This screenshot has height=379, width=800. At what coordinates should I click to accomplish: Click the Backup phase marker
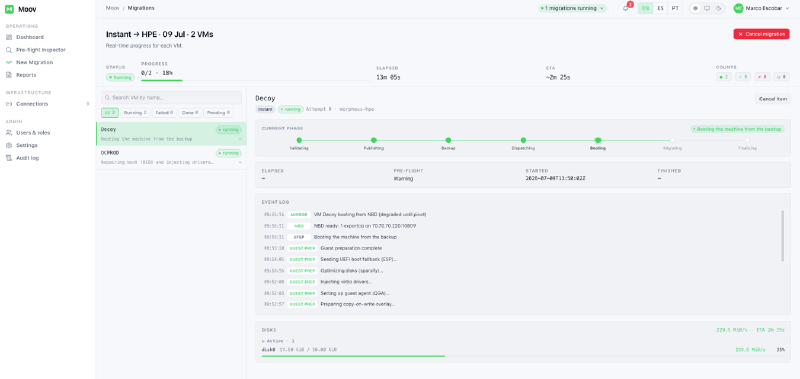click(448, 140)
